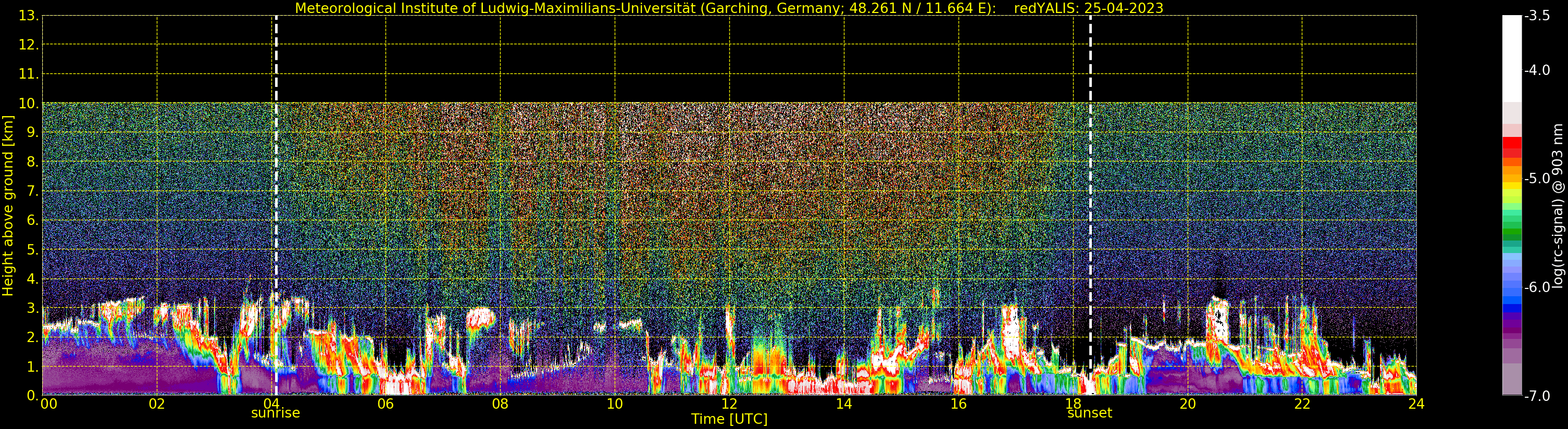
Task: Click the colorbar tick label '-5.0'
Action: [x=1538, y=178]
